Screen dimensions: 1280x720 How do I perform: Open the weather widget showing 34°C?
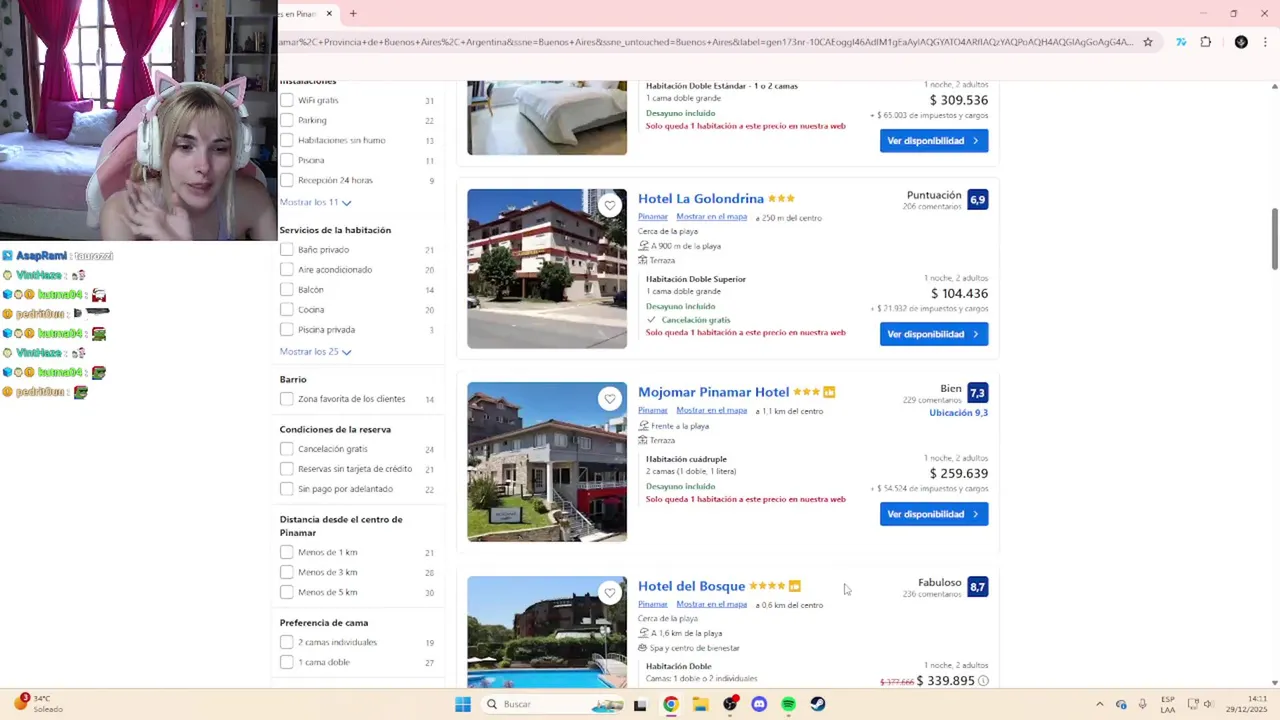click(37, 703)
